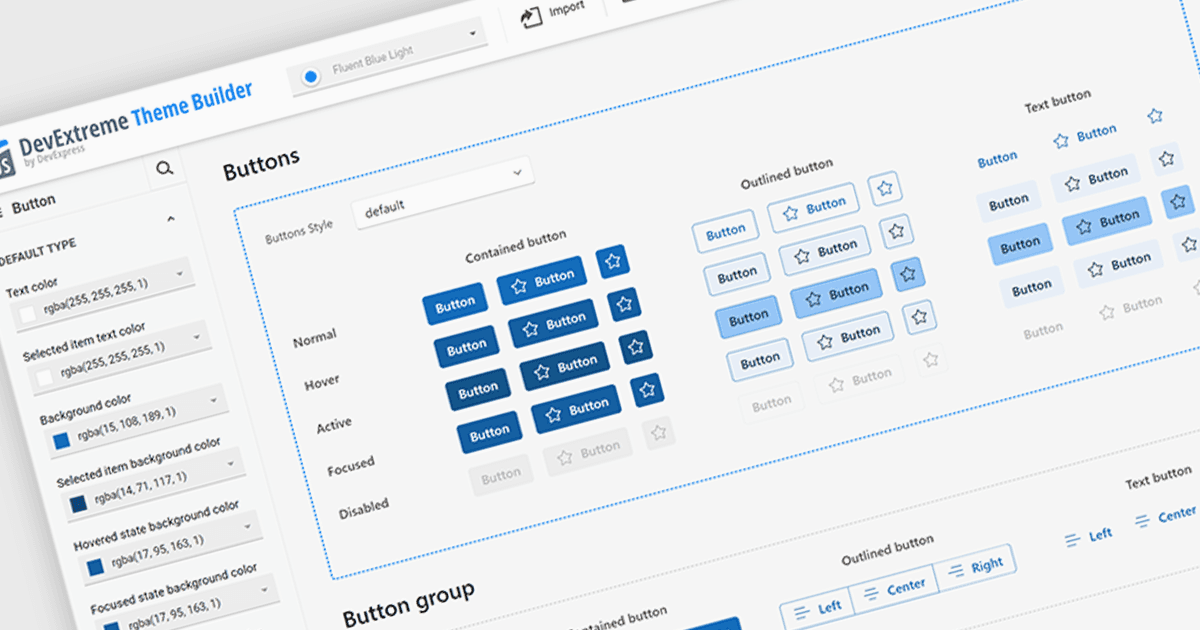This screenshot has width=1200, height=630.
Task: Click Normal-row text-style star icon-only button
Action: tap(1155, 116)
